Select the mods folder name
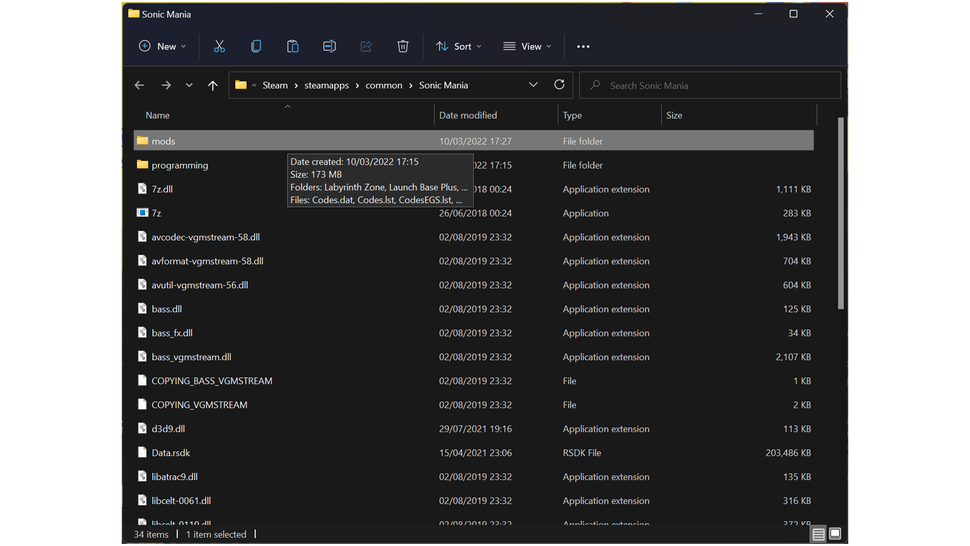 click(163, 141)
